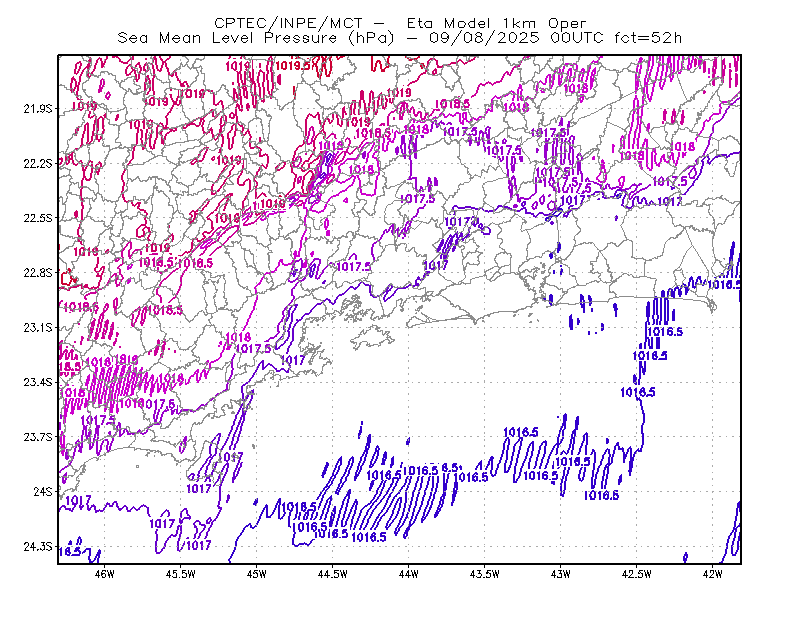This screenshot has width=800, height=618.
Task: Click the "23.7S" latitude axis label
Action: pyautogui.click(x=38, y=437)
